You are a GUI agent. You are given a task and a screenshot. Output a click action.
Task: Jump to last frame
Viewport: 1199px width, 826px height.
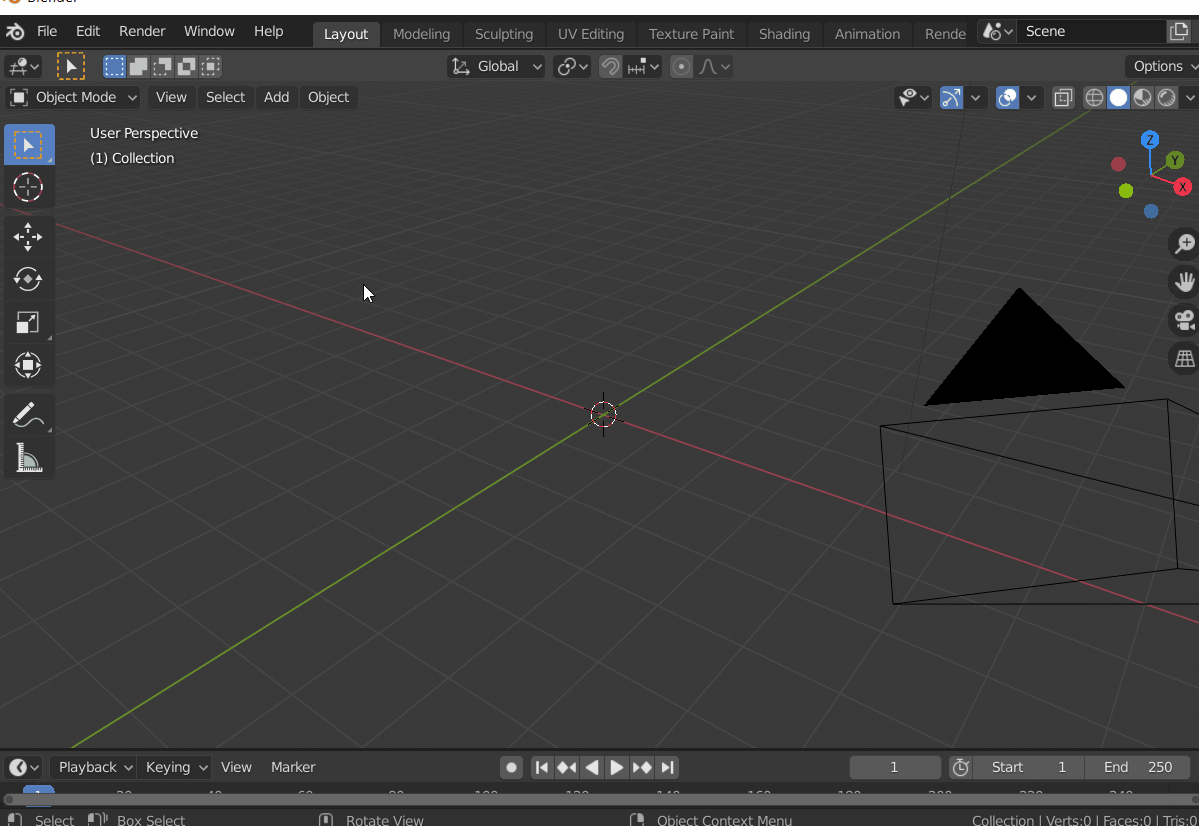click(668, 767)
